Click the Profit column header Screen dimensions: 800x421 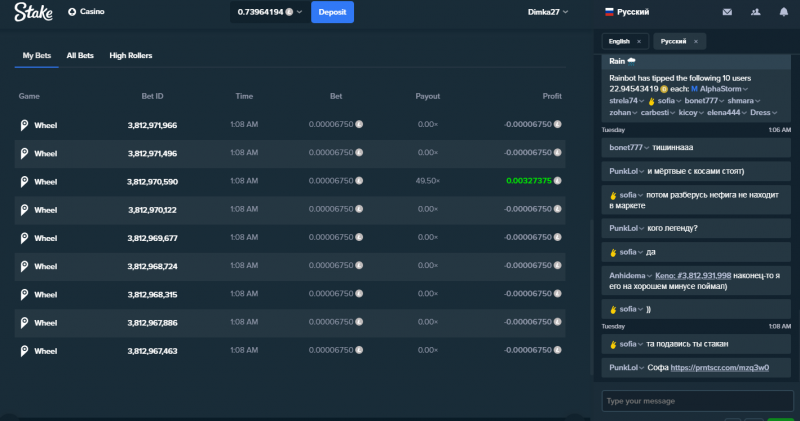pos(552,96)
